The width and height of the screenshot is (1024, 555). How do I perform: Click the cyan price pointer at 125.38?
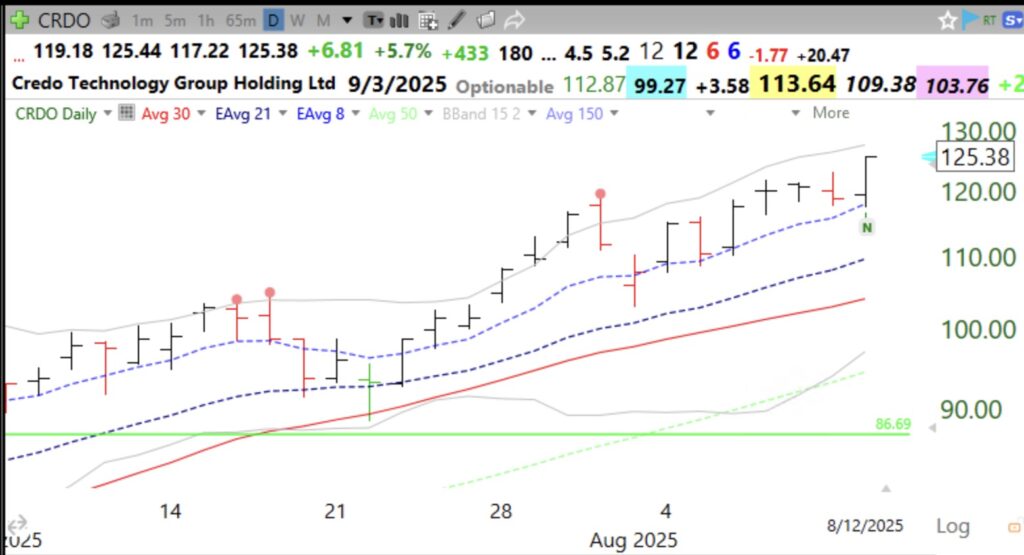click(928, 157)
